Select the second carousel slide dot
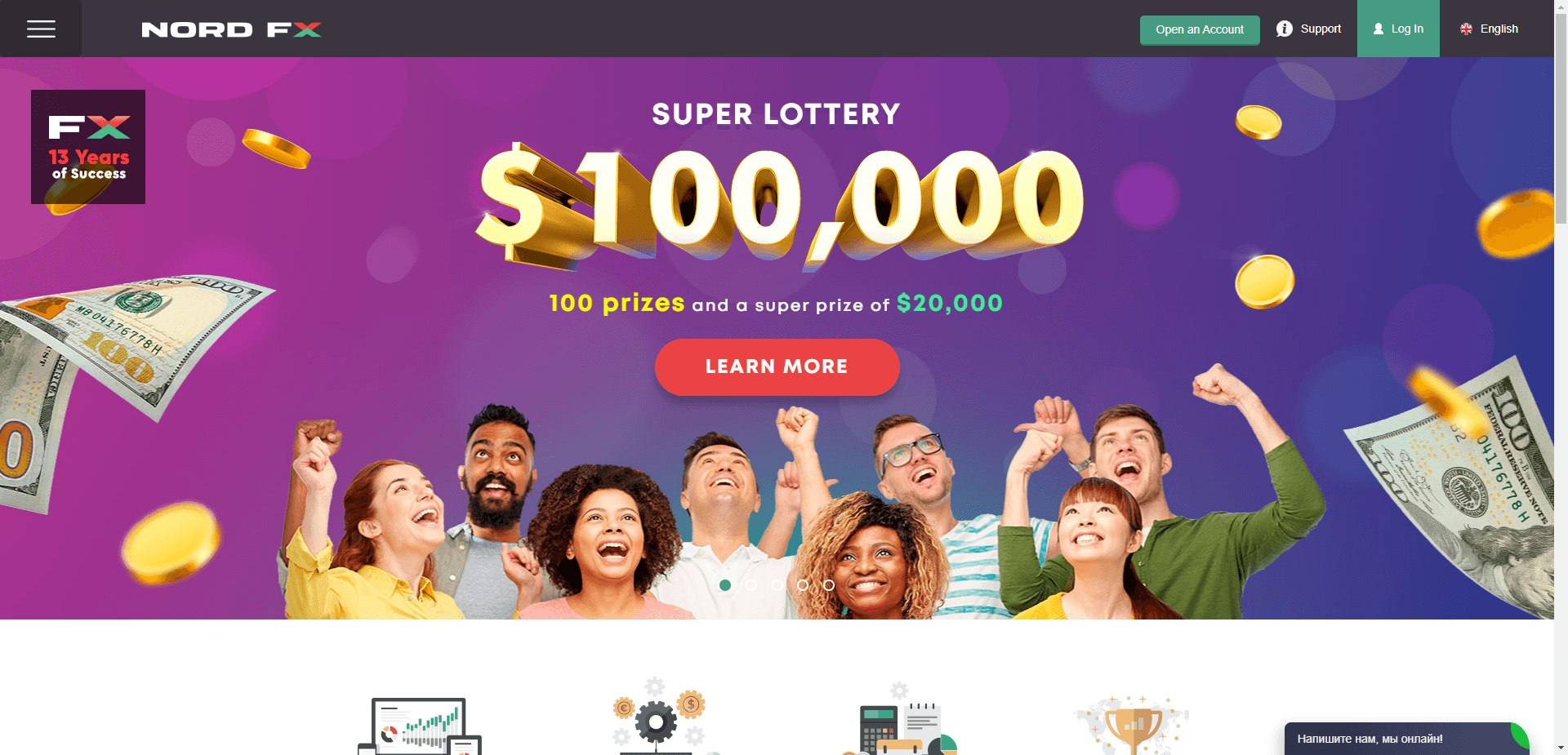The image size is (1568, 755). click(751, 585)
